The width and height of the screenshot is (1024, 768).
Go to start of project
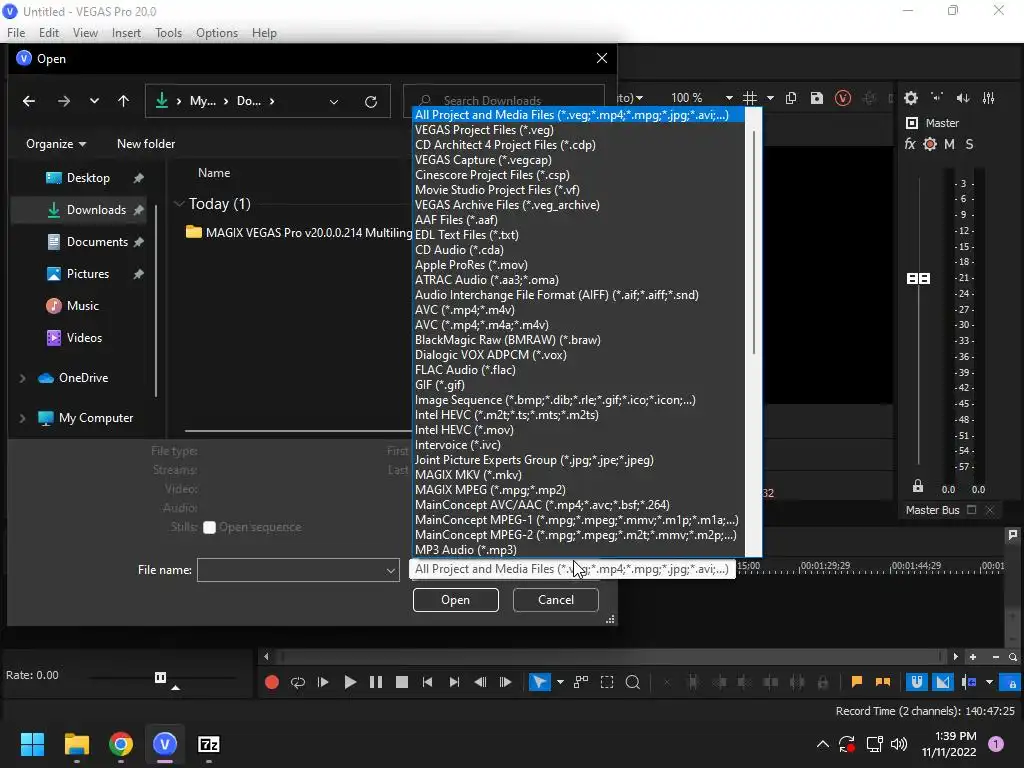[x=428, y=682]
